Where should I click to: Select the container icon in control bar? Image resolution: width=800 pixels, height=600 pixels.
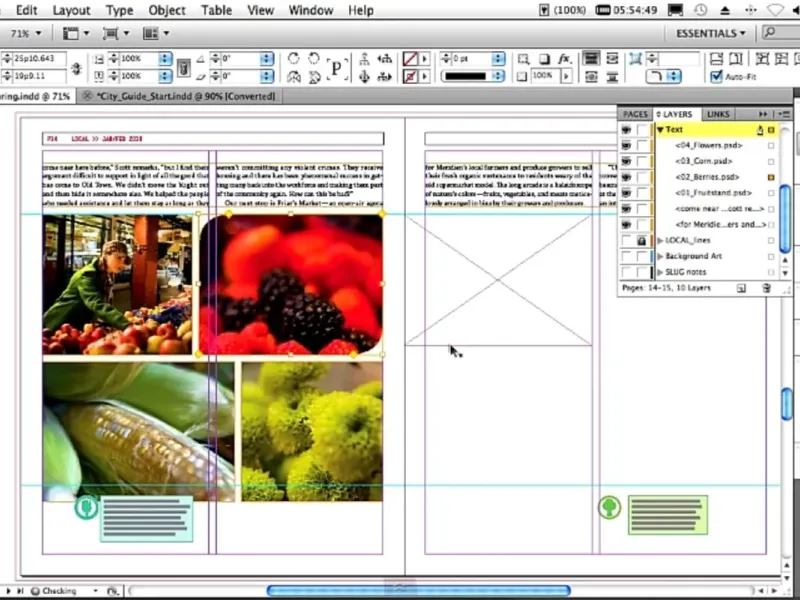click(364, 59)
